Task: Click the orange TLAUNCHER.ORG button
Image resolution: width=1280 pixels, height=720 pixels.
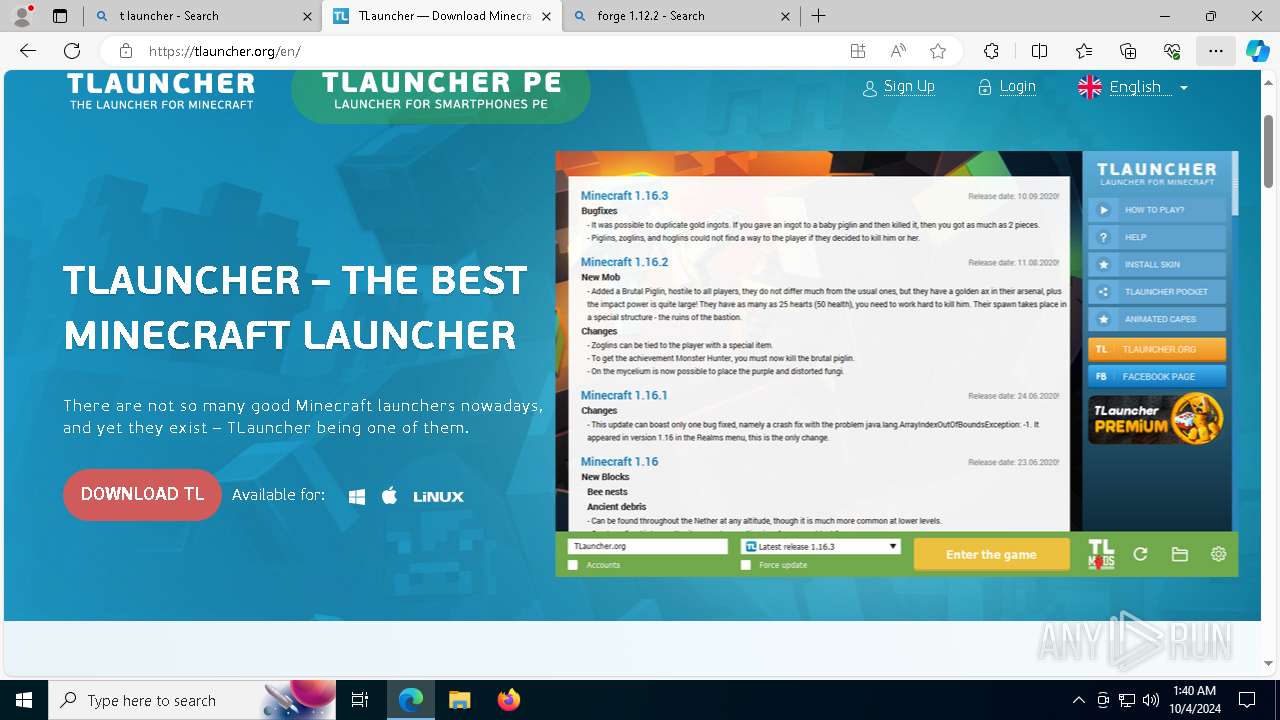Action: 1157,349
